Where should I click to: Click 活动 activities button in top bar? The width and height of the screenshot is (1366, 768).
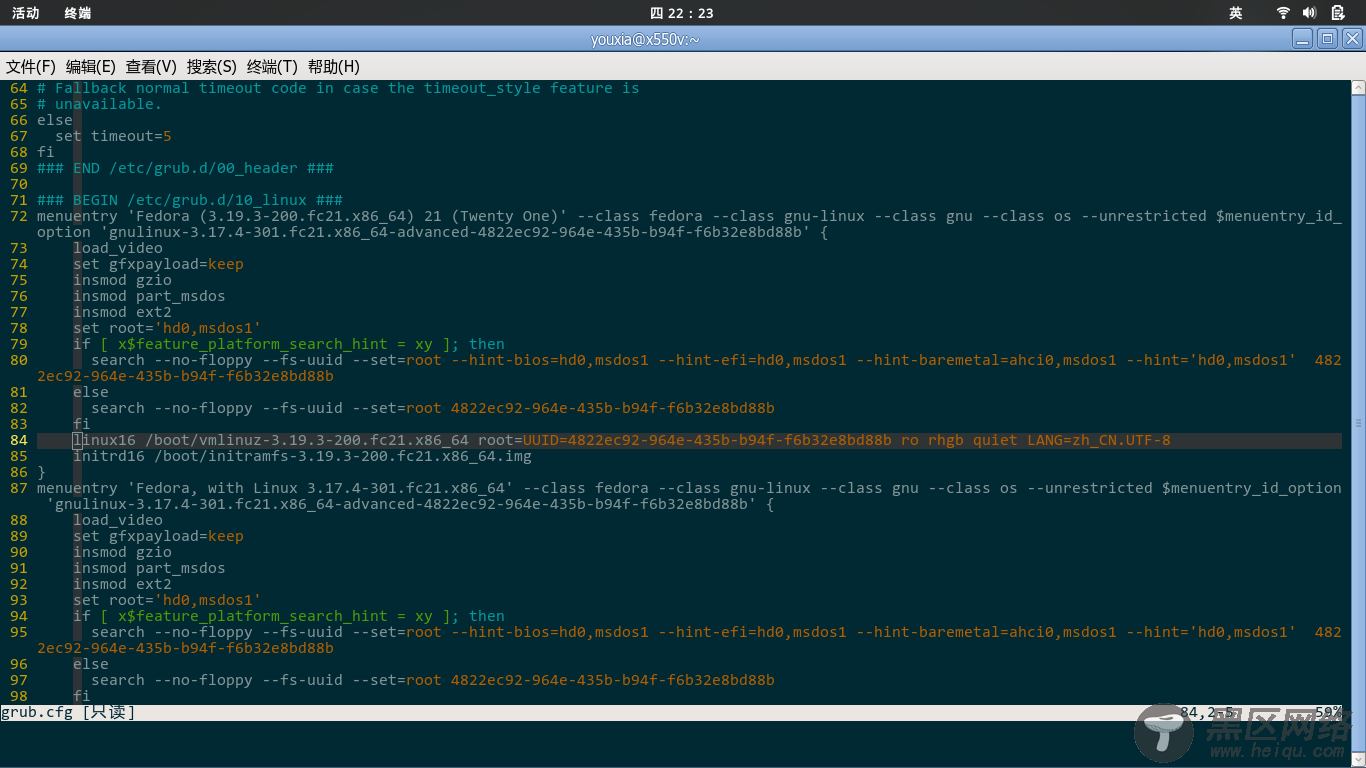tap(26, 13)
